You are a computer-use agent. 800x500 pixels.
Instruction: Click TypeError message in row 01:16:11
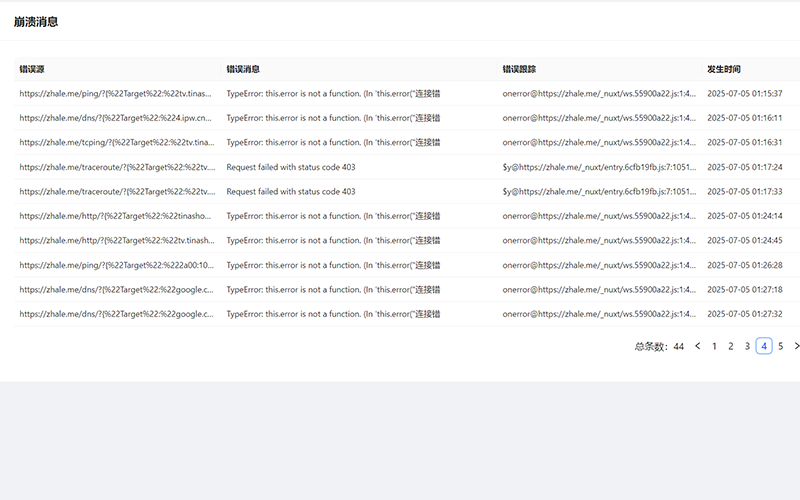333,118
